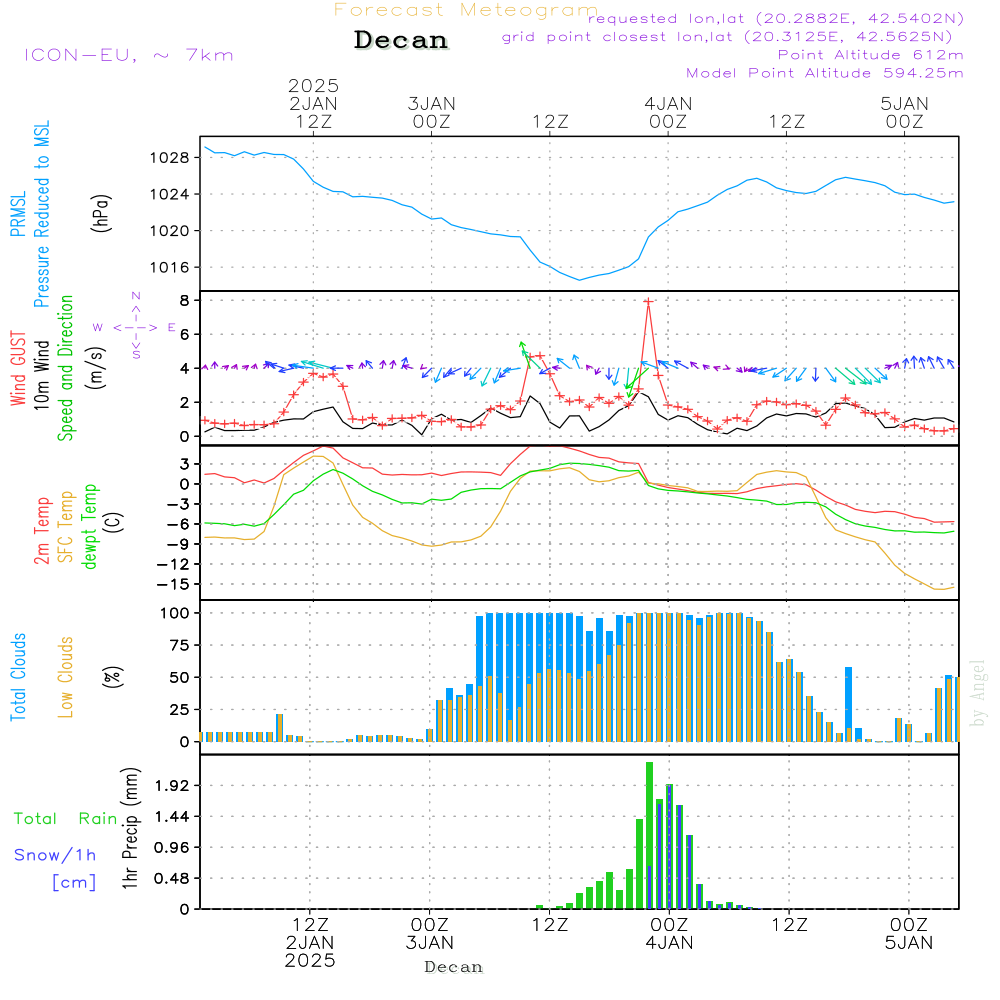
Task: Click the "(hPa)" unit label
Action: [101, 213]
